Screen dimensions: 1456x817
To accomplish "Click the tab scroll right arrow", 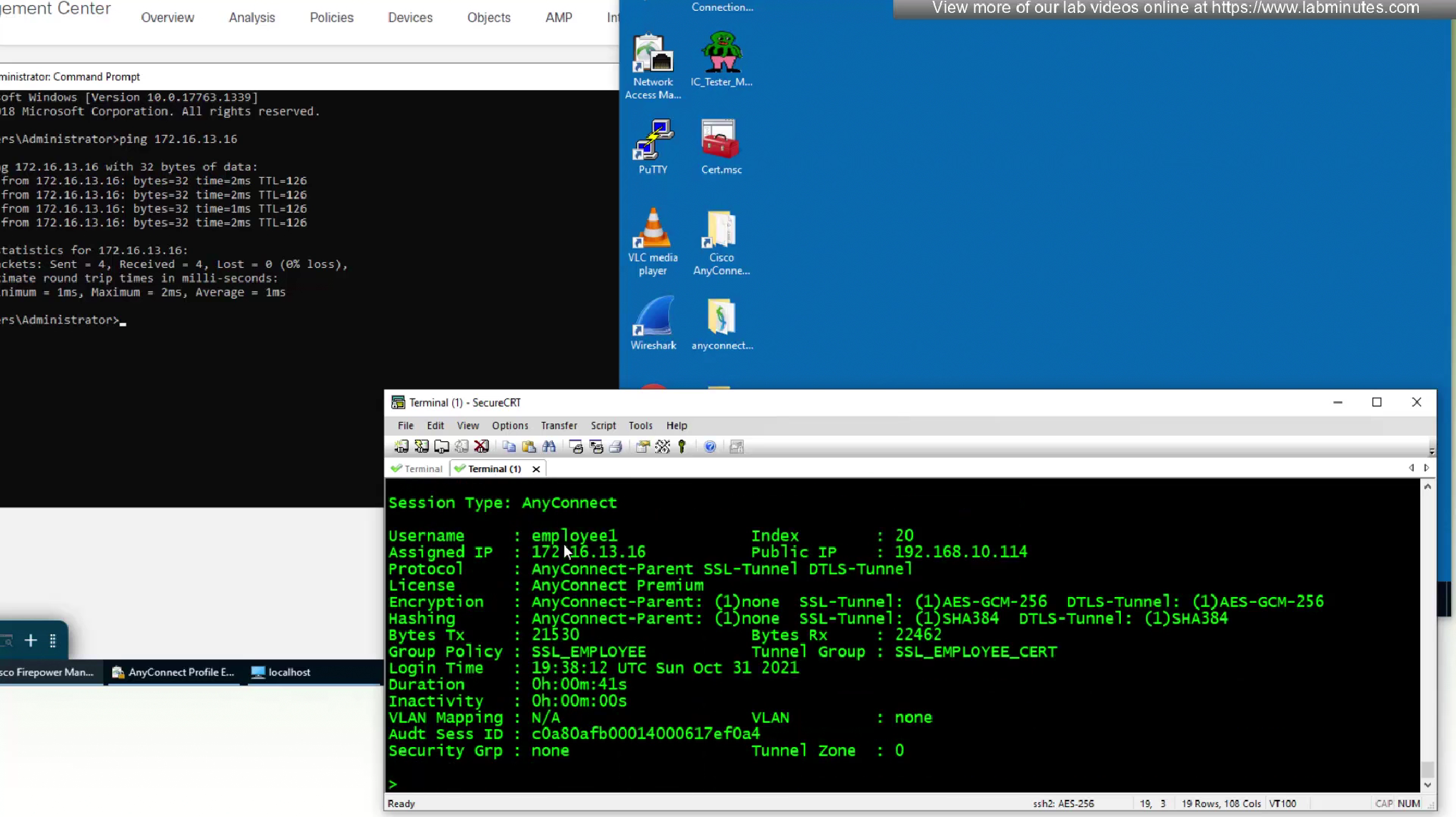I will 1426,468.
